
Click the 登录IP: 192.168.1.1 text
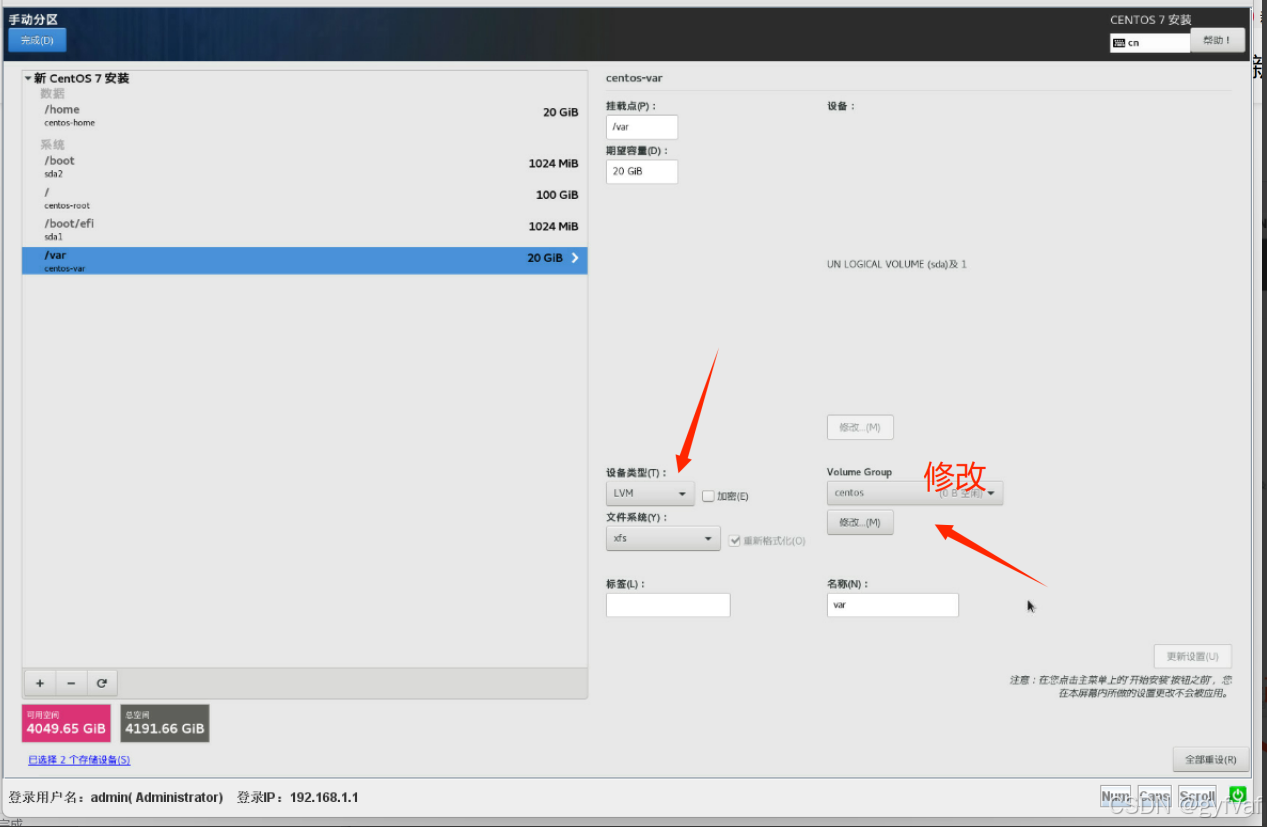click(297, 797)
